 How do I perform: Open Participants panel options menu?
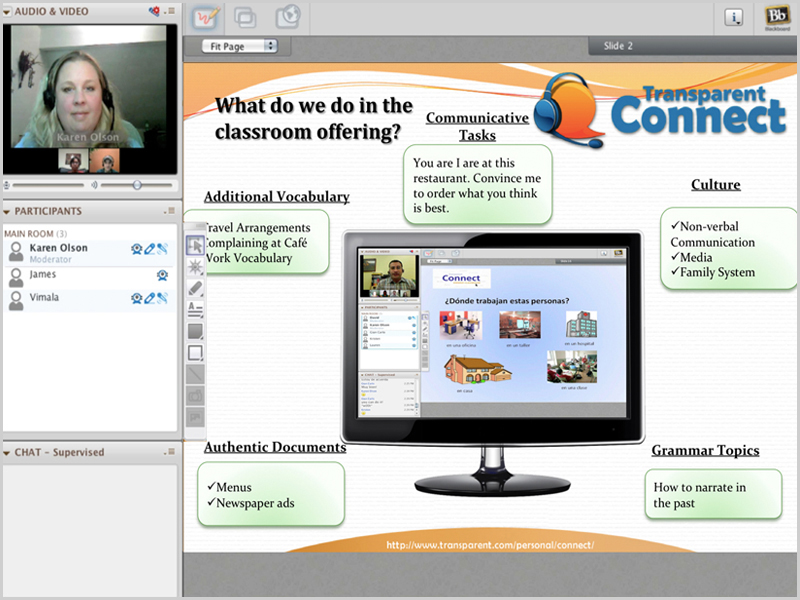coord(170,211)
